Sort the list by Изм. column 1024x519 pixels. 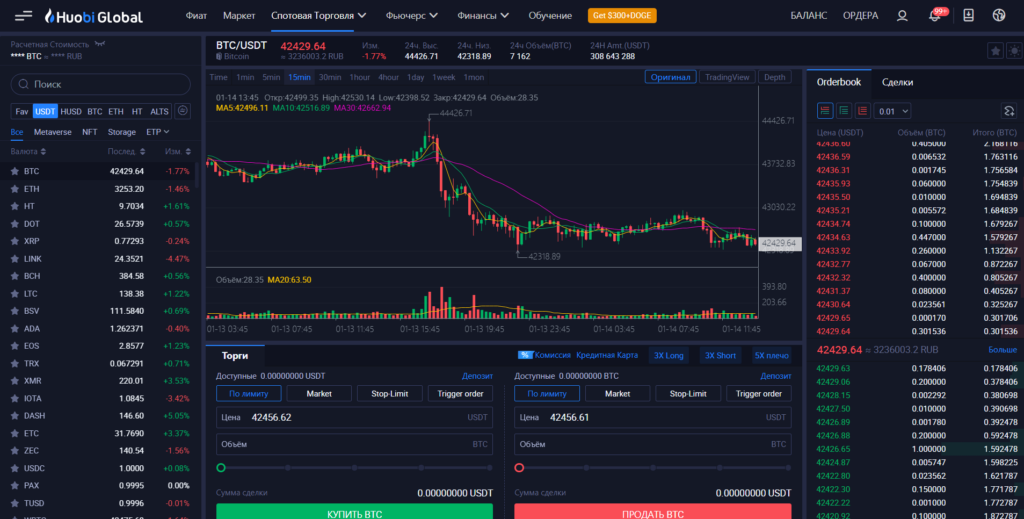tap(178, 151)
